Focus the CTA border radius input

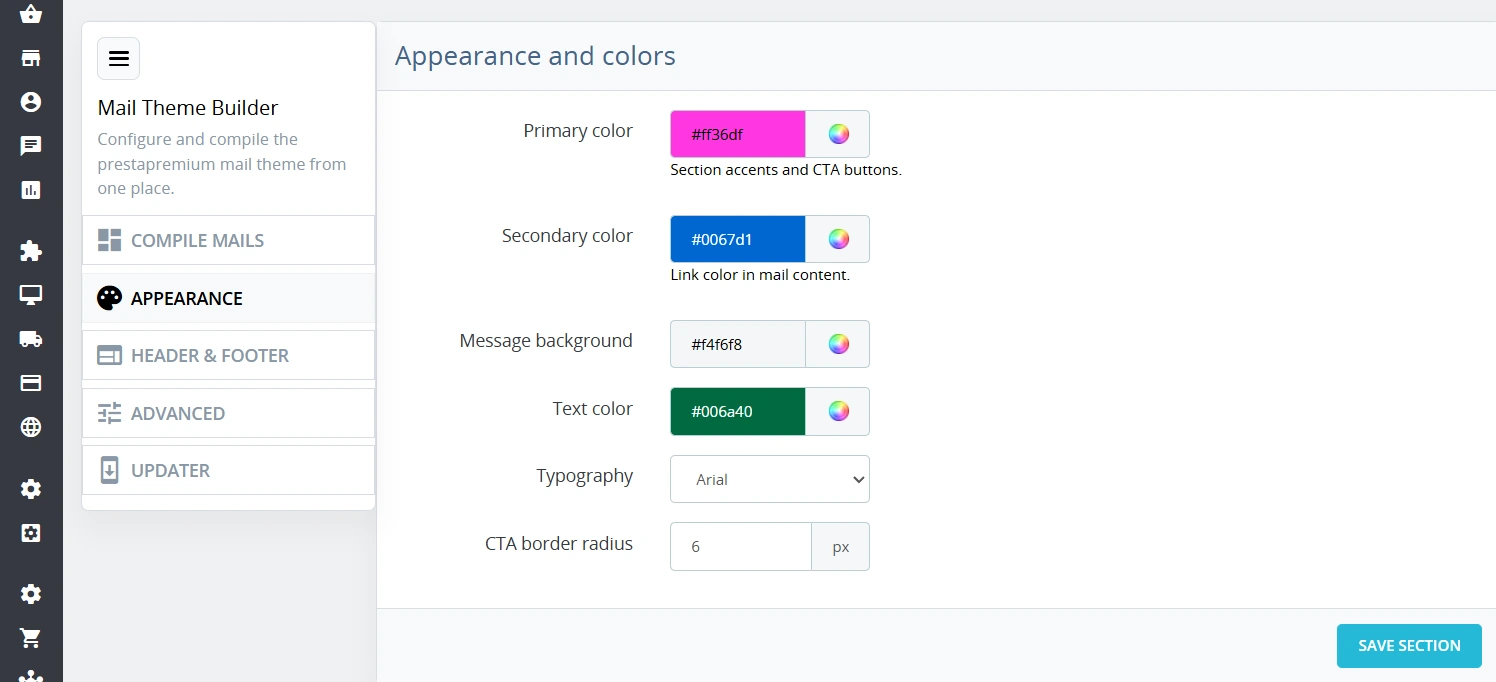741,547
